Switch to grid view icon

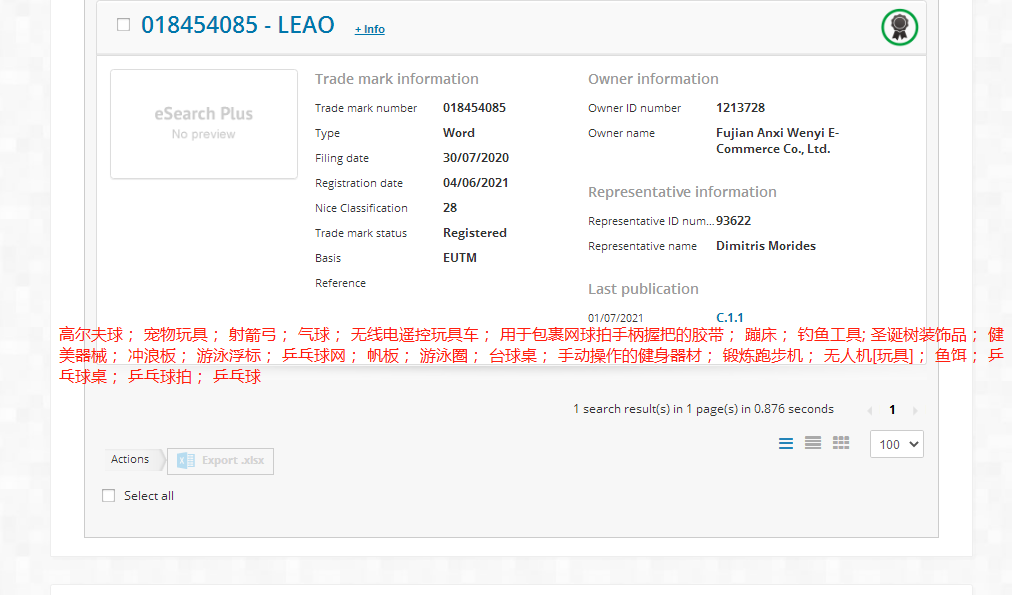pos(841,443)
